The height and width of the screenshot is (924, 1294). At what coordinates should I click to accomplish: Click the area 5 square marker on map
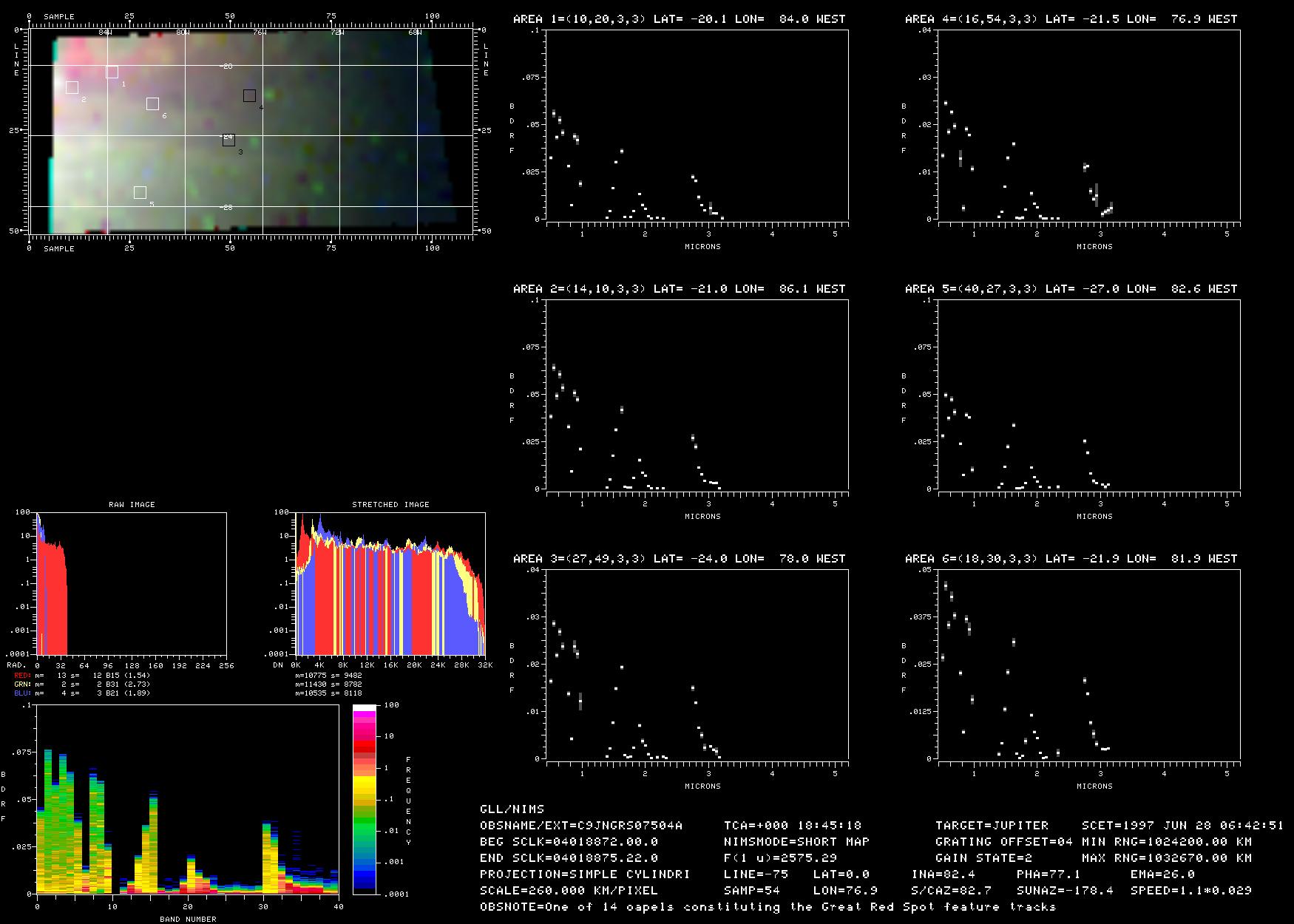click(140, 193)
